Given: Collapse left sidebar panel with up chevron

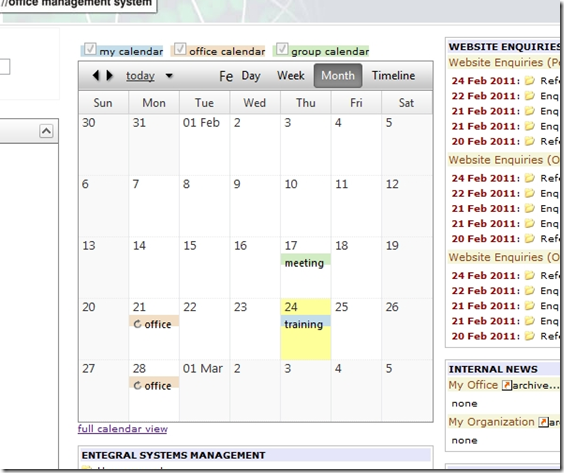Looking at the screenshot, I should click(46, 131).
